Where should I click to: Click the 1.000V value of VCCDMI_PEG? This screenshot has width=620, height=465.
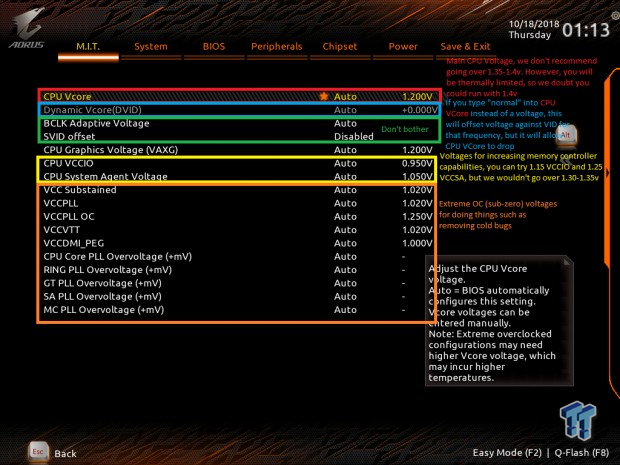pos(417,243)
